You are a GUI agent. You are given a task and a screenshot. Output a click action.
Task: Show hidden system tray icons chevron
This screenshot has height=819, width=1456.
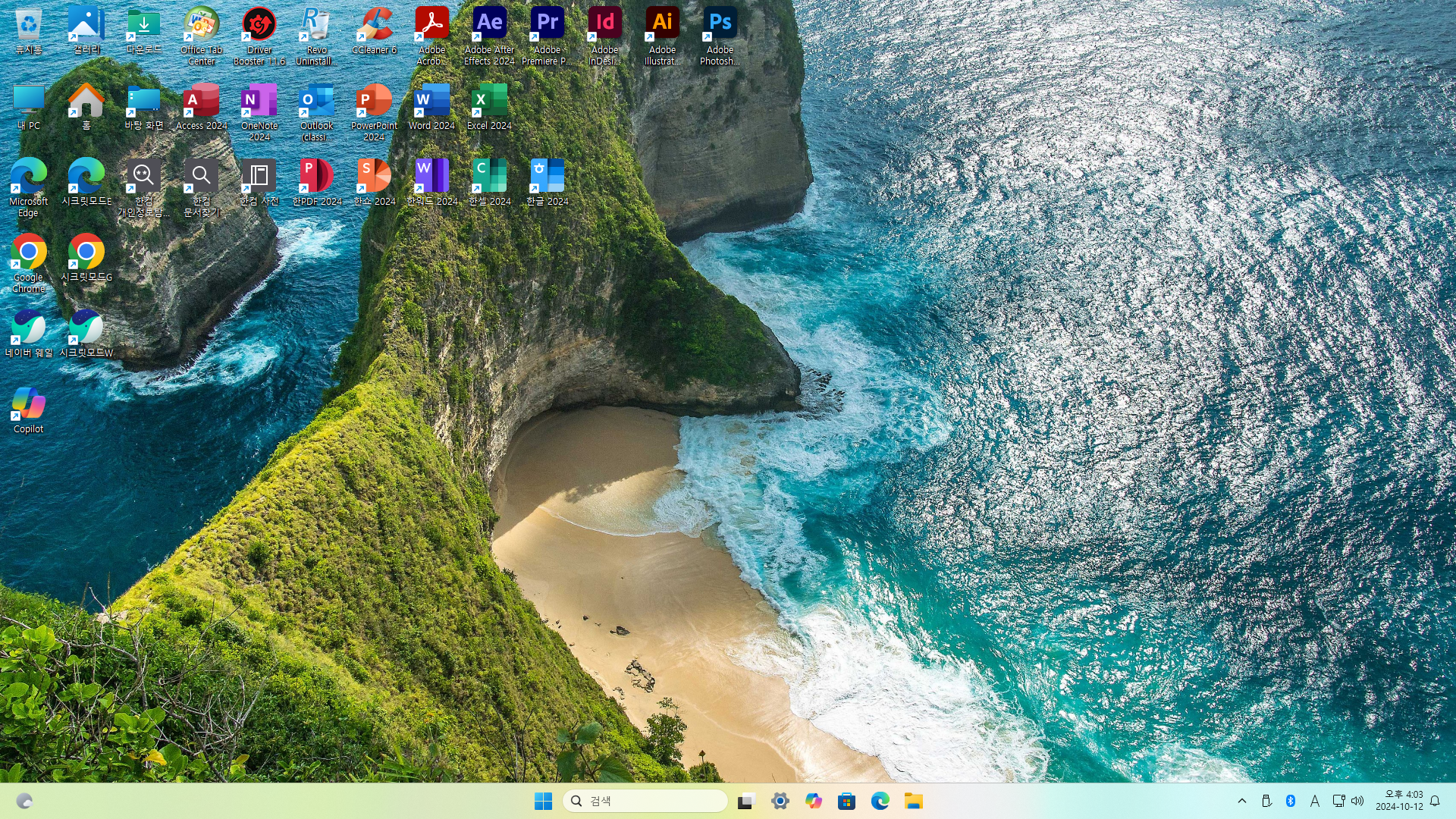coord(1241,801)
